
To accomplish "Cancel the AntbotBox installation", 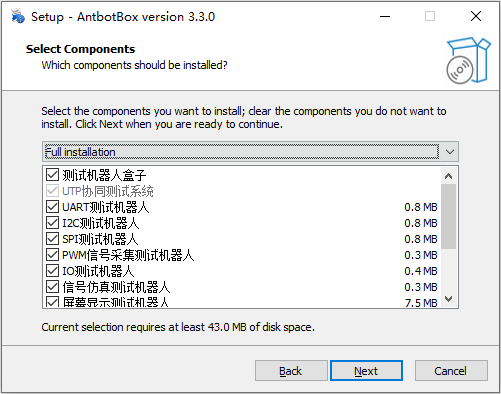I will 451,371.
